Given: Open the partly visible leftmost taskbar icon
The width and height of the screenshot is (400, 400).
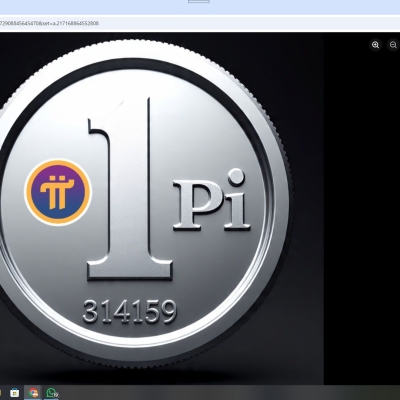Looking at the screenshot, I should pos(1,393).
